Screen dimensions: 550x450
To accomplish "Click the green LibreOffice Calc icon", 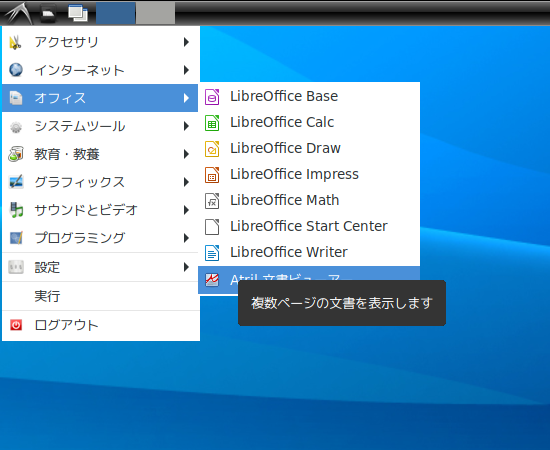I will click(212, 123).
